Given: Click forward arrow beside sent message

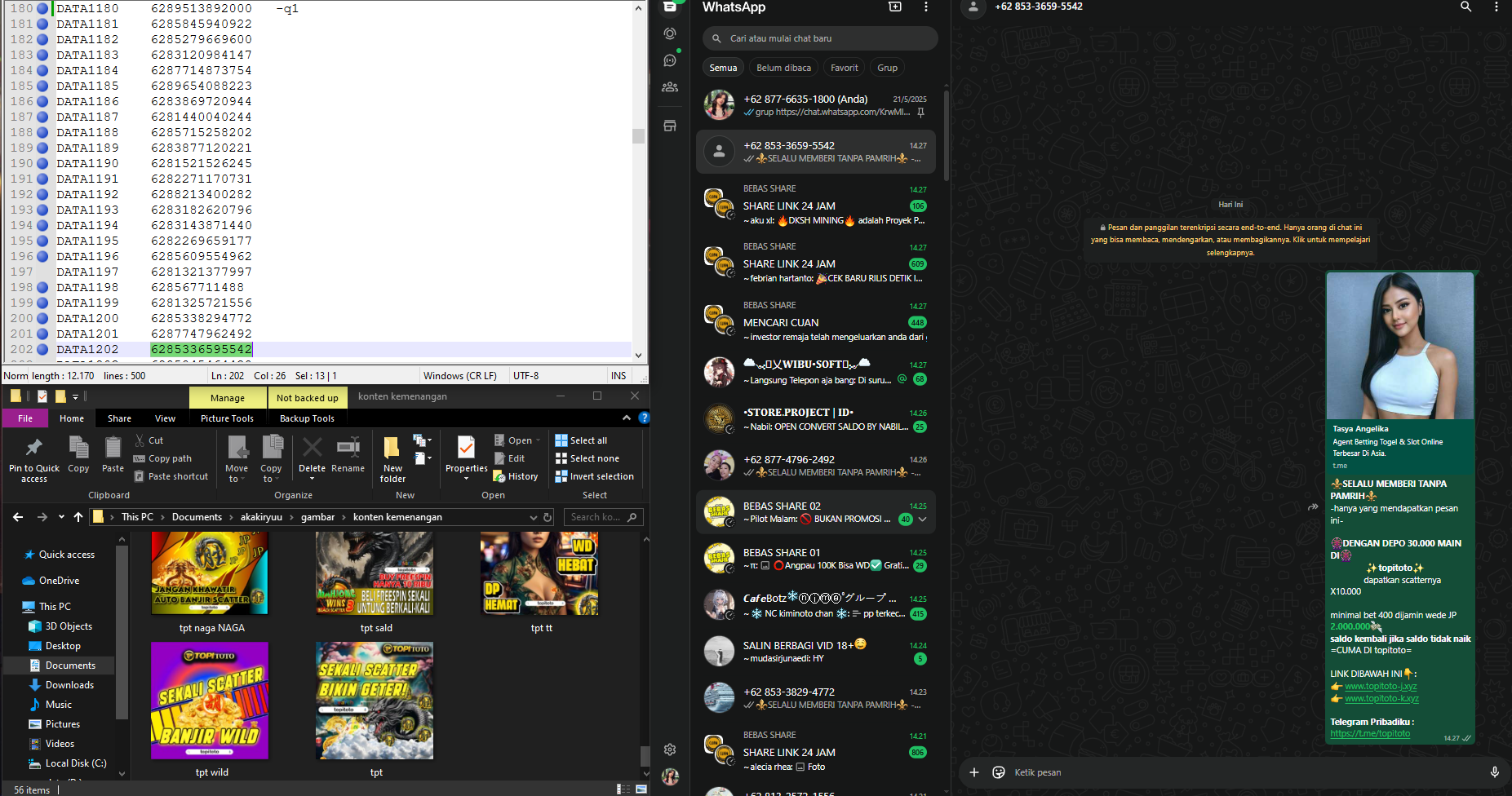Looking at the screenshot, I should (x=1312, y=506).
